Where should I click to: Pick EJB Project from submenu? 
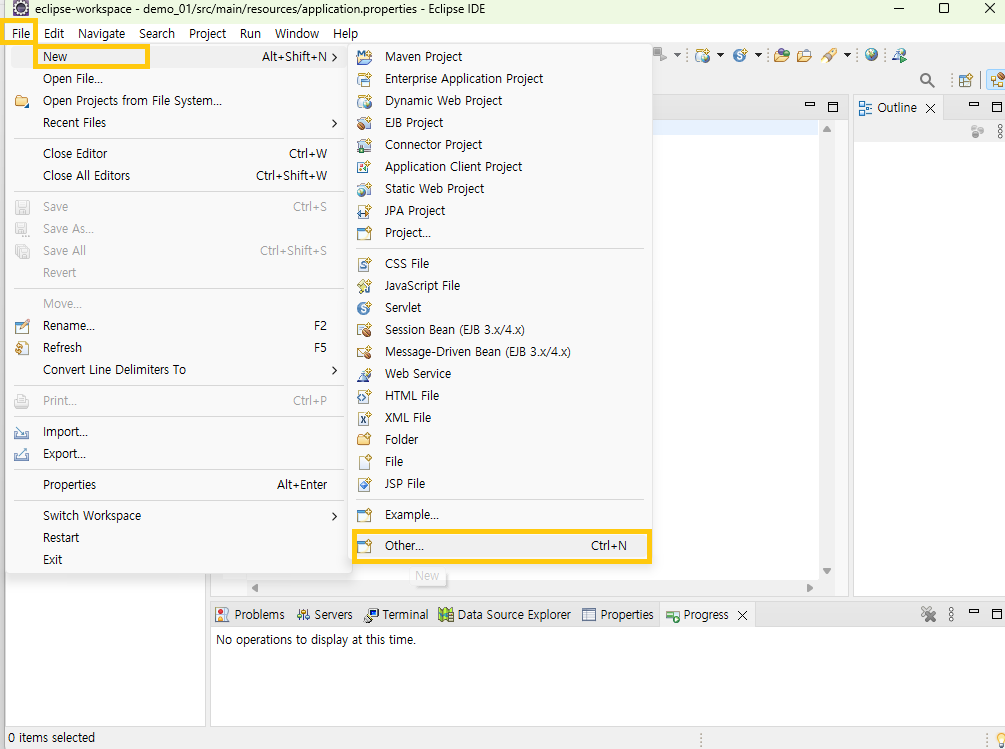pyautogui.click(x=501, y=122)
